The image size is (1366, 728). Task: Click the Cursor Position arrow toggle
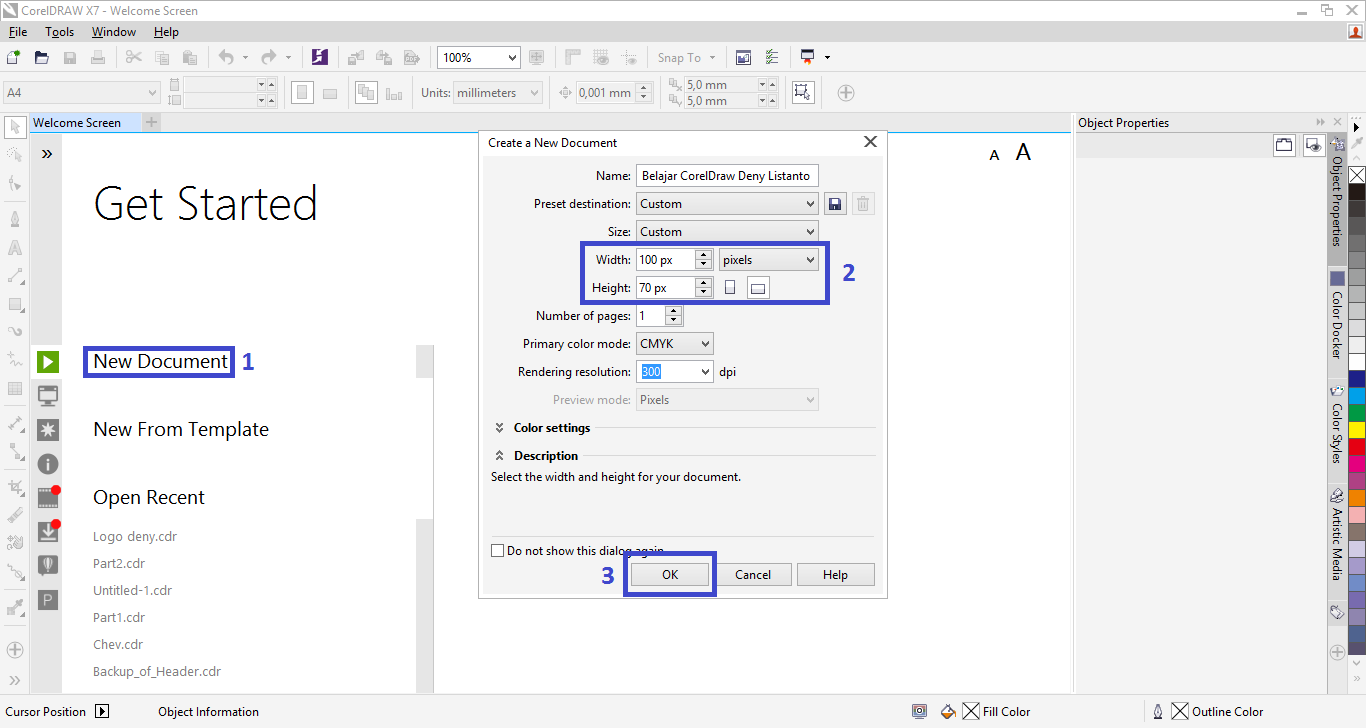click(x=102, y=711)
